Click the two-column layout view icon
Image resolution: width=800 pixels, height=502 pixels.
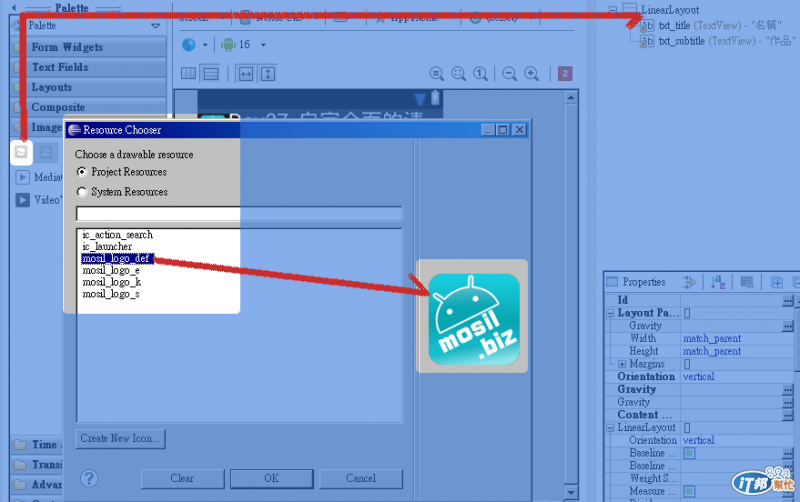pos(188,73)
